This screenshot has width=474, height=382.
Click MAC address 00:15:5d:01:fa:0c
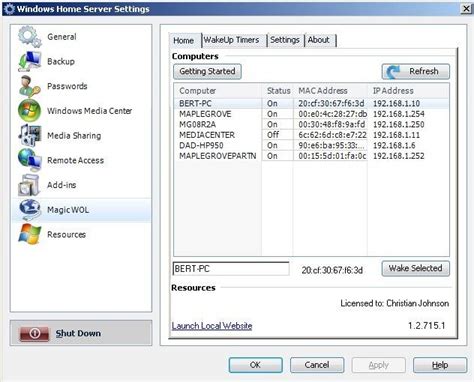tap(332, 156)
